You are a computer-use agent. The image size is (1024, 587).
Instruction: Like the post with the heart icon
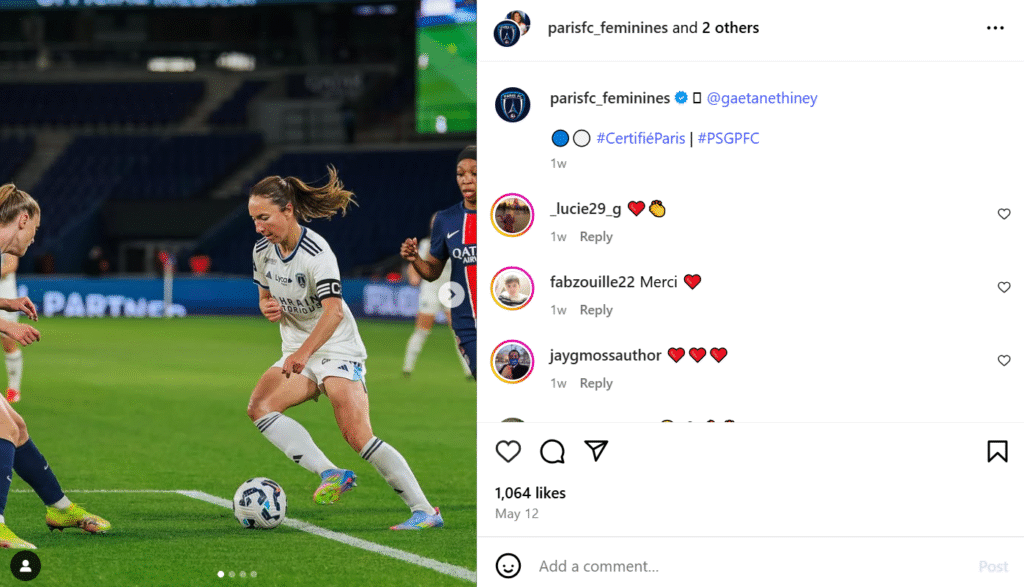(x=508, y=451)
